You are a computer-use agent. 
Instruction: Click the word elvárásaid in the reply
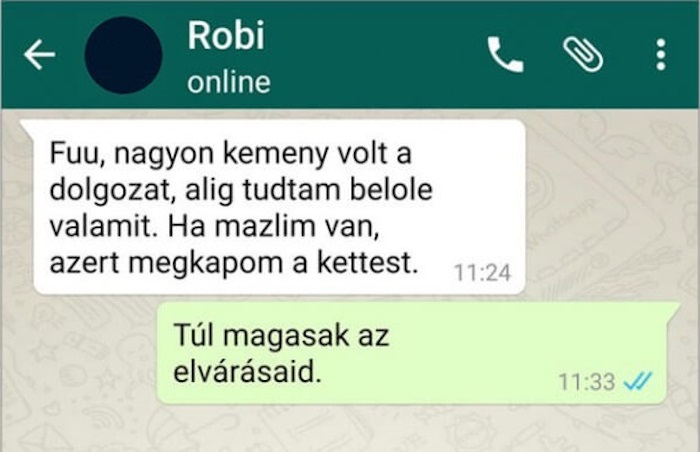click(x=247, y=372)
